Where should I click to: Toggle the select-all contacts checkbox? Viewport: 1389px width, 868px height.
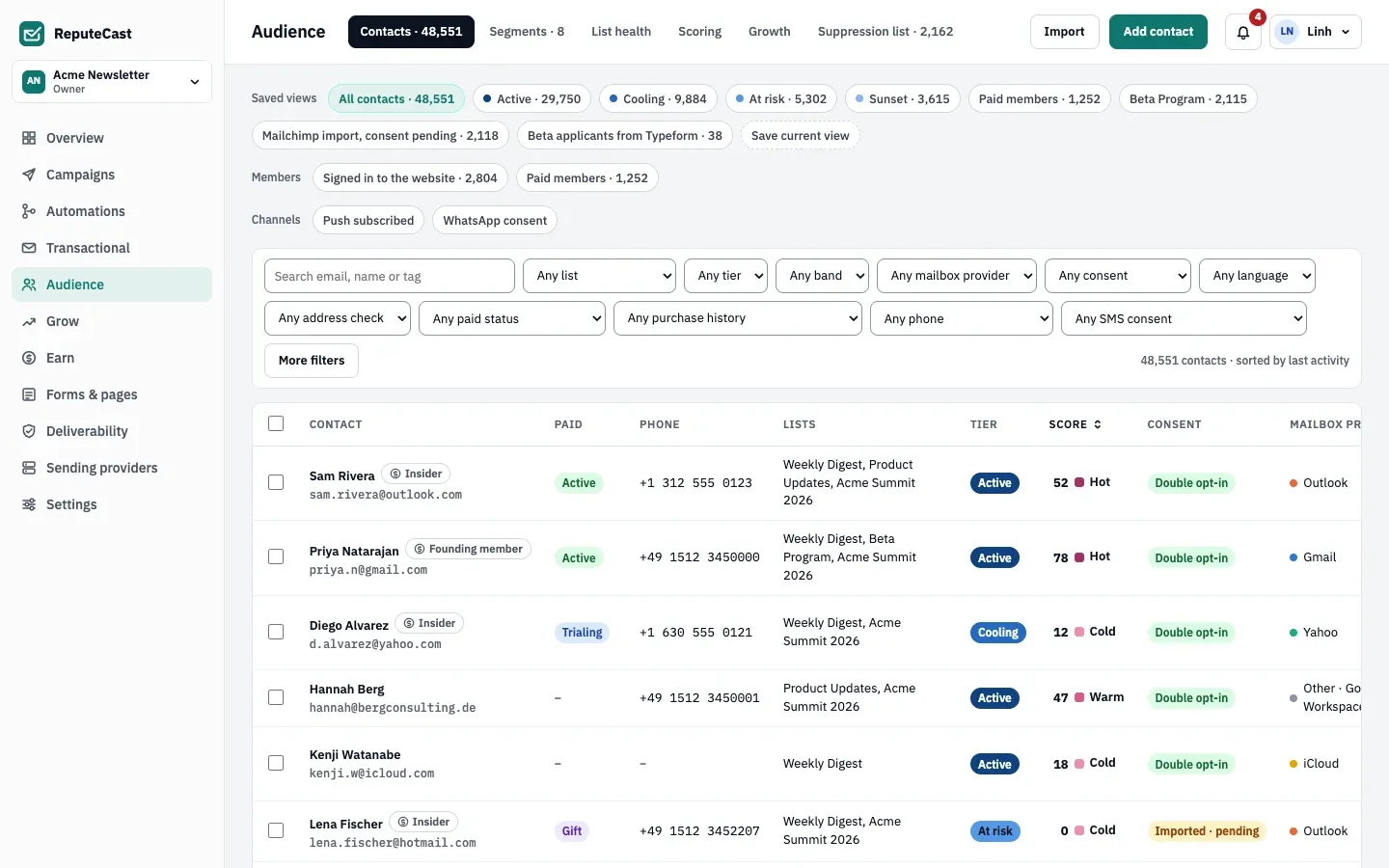[276, 423]
